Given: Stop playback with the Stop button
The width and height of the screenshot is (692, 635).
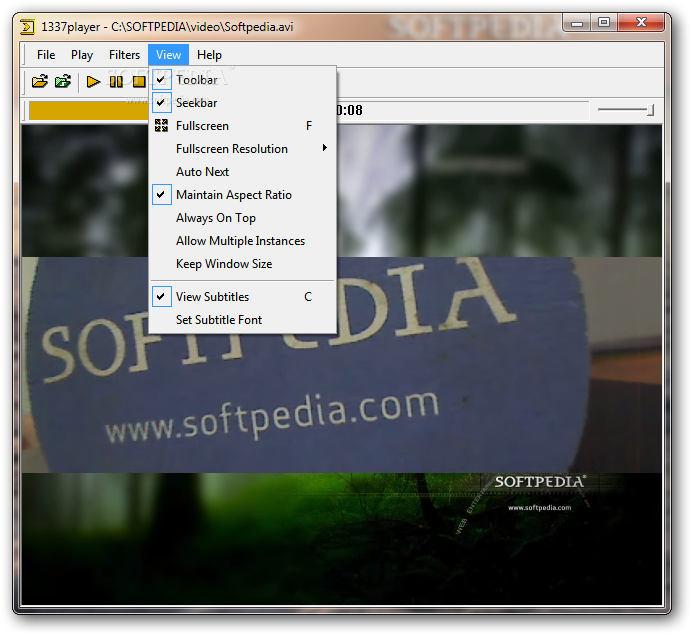Looking at the screenshot, I should click(139, 82).
